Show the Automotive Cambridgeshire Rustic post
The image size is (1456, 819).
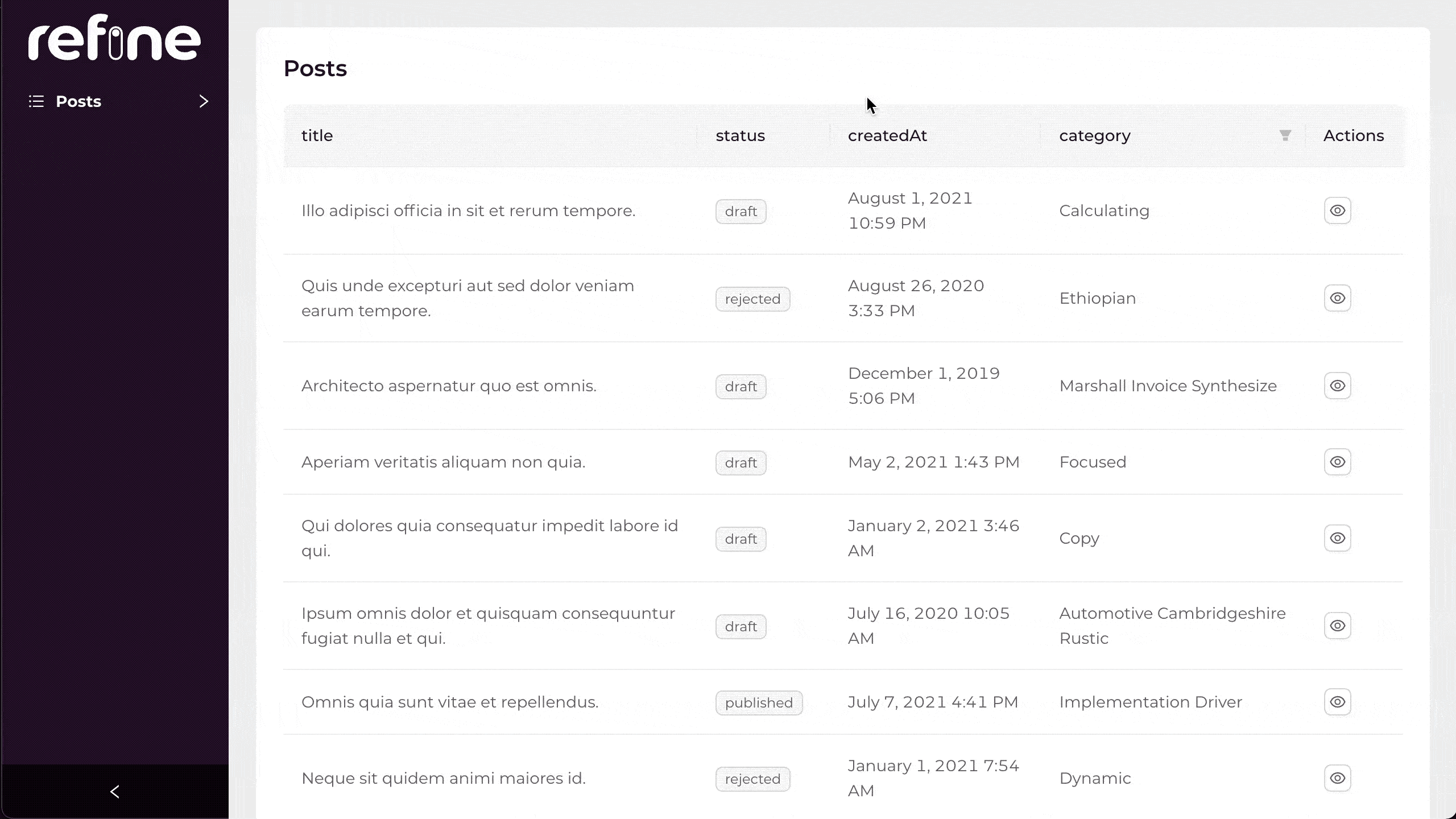1337,626
